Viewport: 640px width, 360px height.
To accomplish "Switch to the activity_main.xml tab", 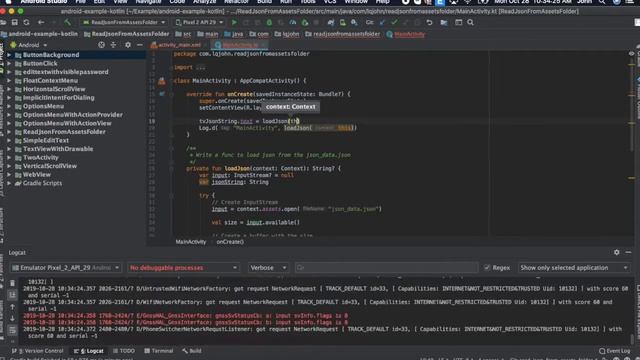I will coord(176,45).
